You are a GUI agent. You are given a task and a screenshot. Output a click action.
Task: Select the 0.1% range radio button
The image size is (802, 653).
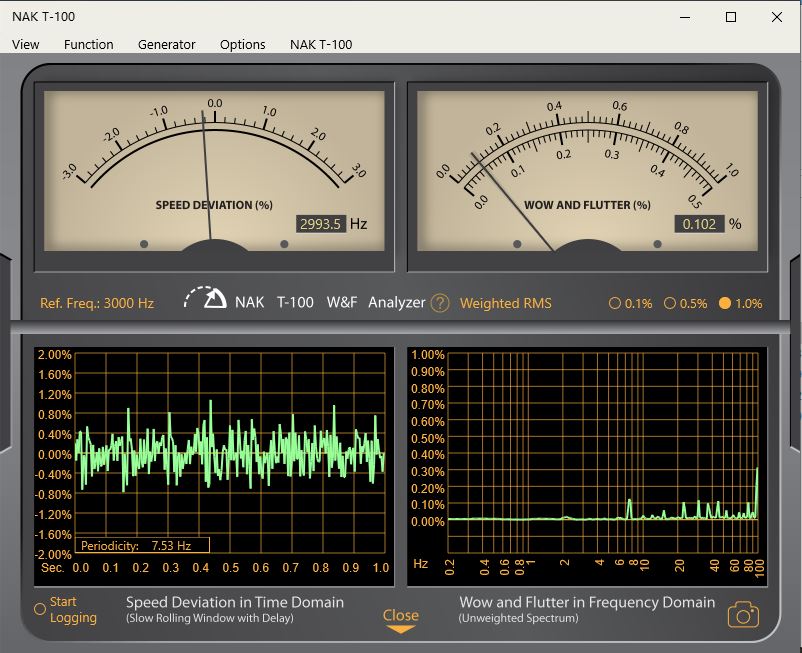[x=614, y=303]
